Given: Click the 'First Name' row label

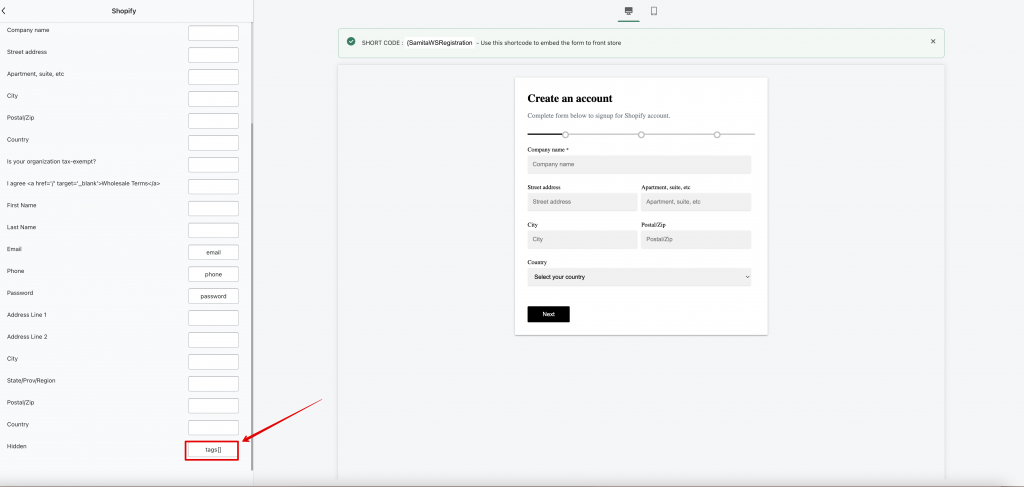Looking at the screenshot, I should point(22,205).
